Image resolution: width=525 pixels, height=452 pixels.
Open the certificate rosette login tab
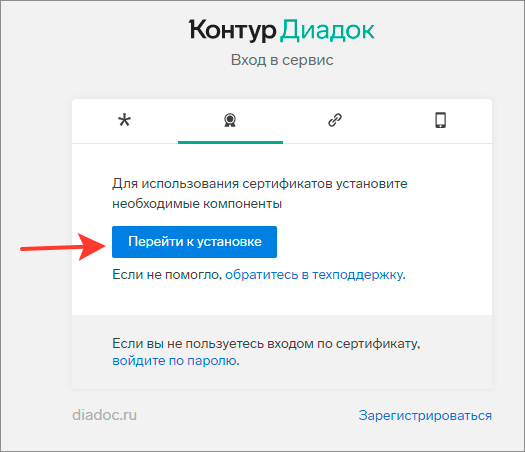[x=230, y=120]
